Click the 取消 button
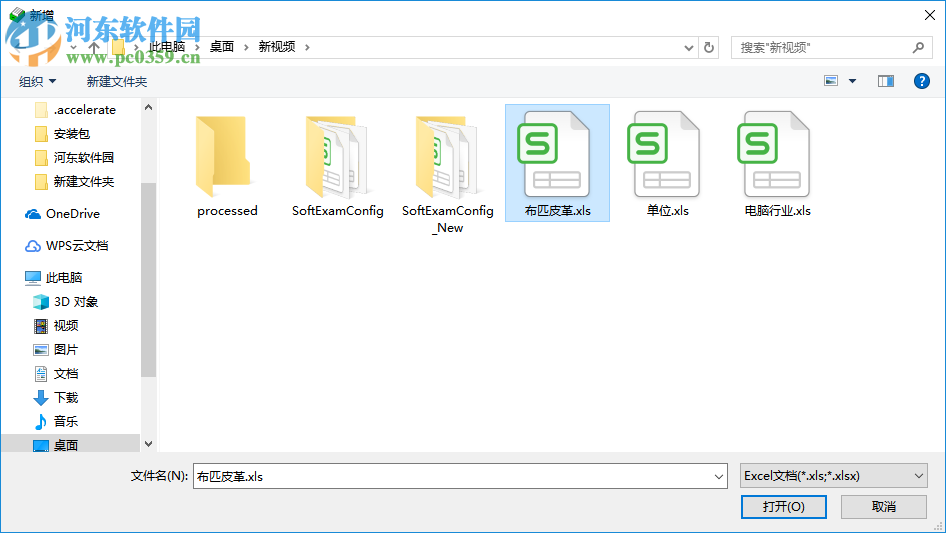 884,506
